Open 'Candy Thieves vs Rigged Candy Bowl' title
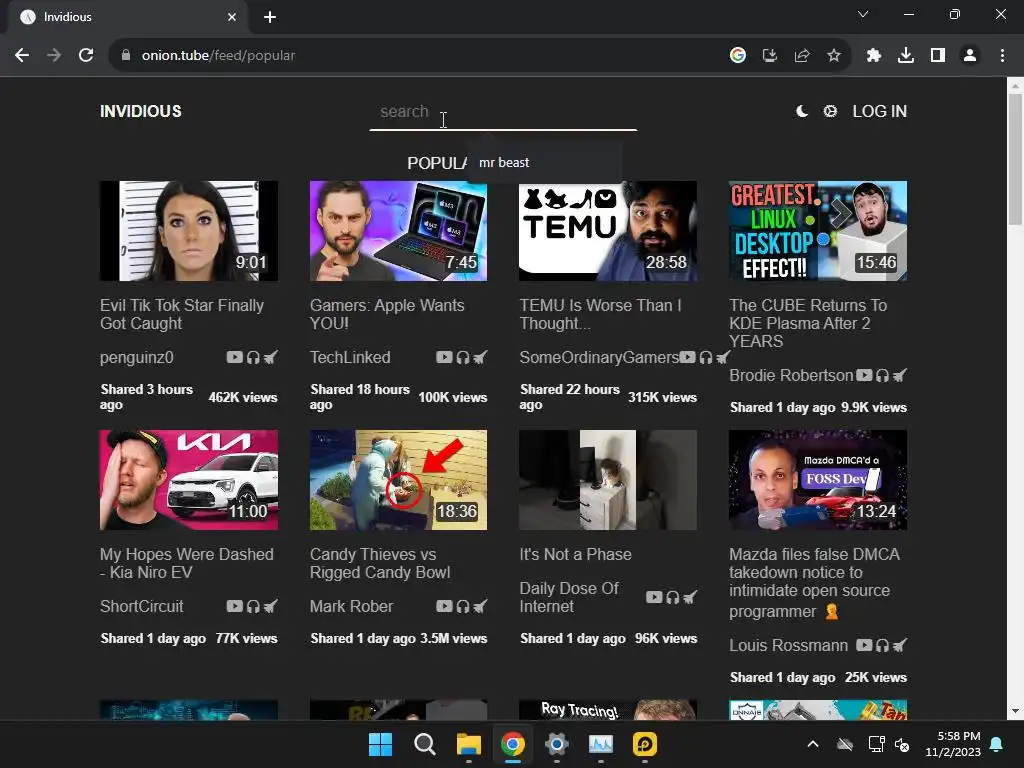The height and width of the screenshot is (768, 1024). [380, 563]
